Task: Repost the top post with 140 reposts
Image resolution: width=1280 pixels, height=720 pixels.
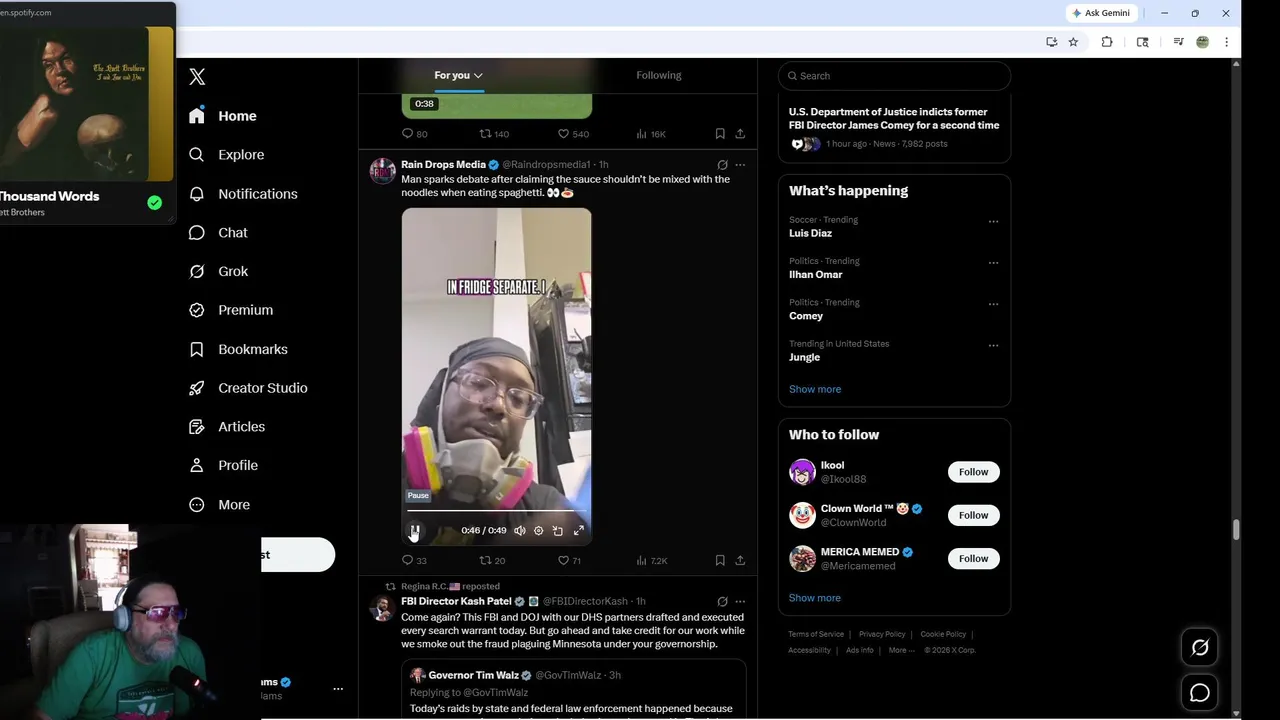Action: pos(494,134)
